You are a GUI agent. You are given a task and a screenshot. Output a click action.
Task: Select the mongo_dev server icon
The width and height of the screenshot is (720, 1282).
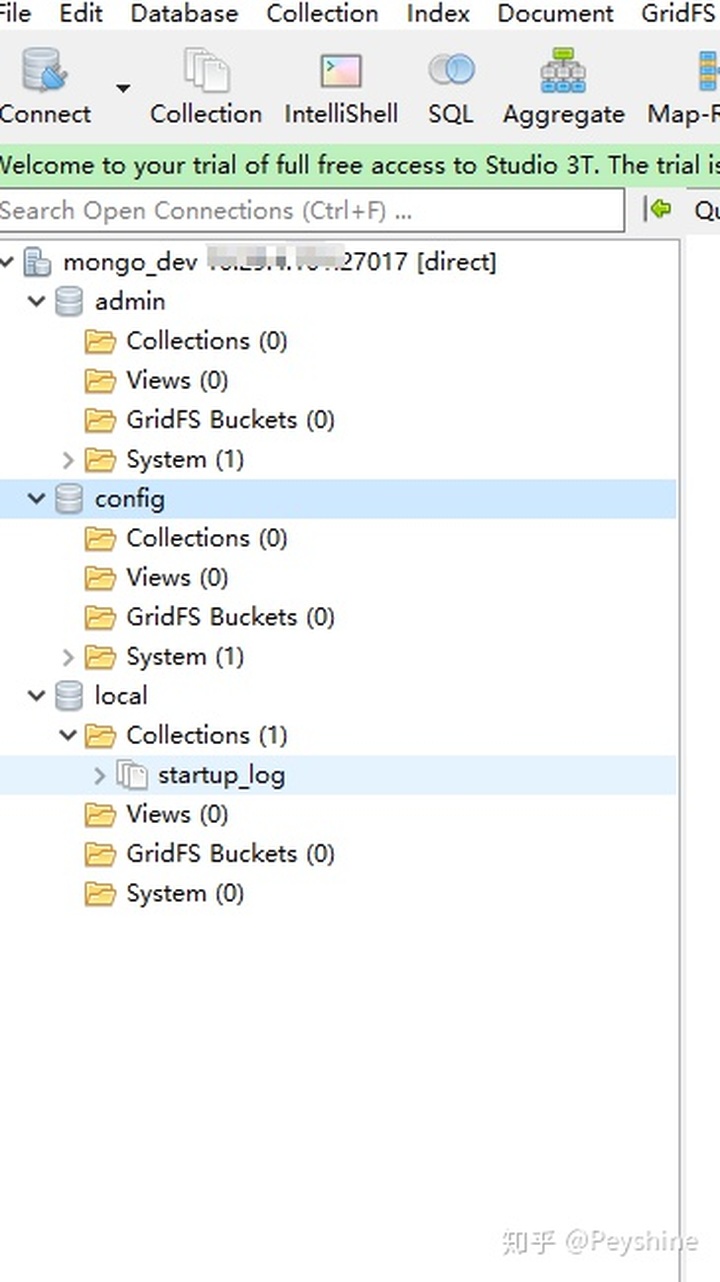click(x=37, y=262)
